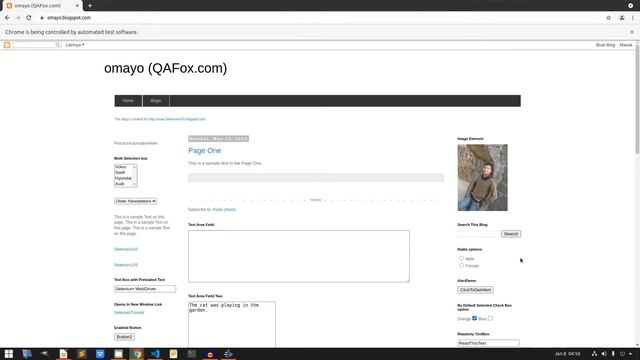Select Volvo in the multi selection box
This screenshot has height=360, width=640.
[x=121, y=167]
